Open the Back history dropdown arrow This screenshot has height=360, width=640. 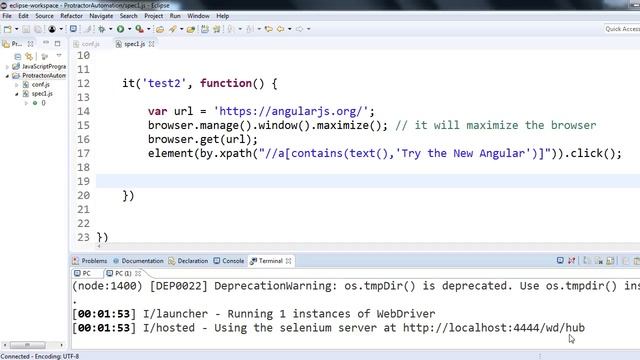[x=290, y=29]
